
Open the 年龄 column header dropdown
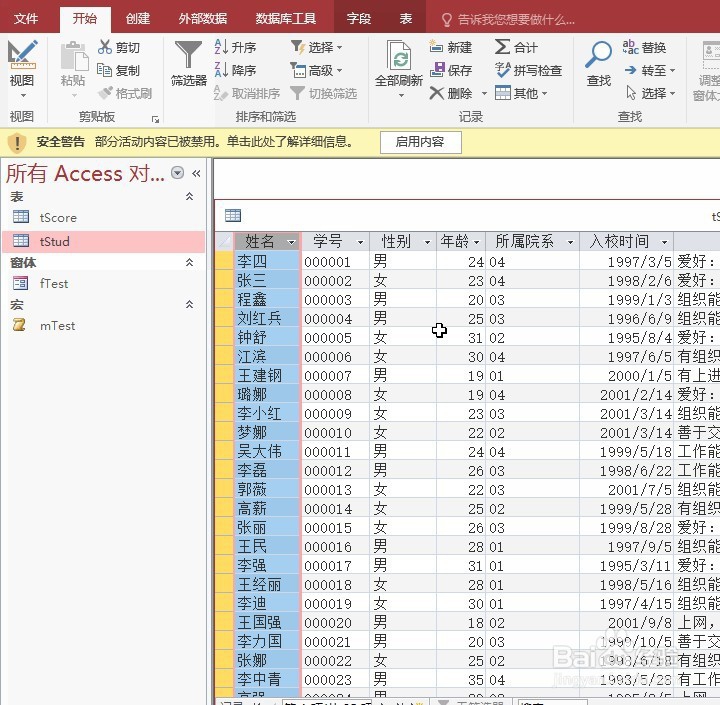tap(476, 242)
